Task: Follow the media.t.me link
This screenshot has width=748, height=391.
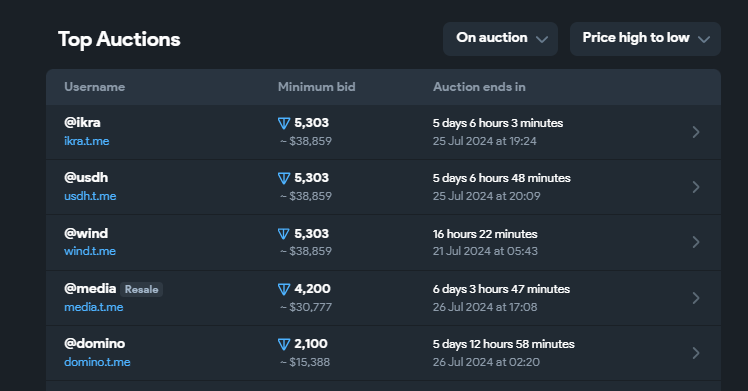Action: click(x=94, y=307)
